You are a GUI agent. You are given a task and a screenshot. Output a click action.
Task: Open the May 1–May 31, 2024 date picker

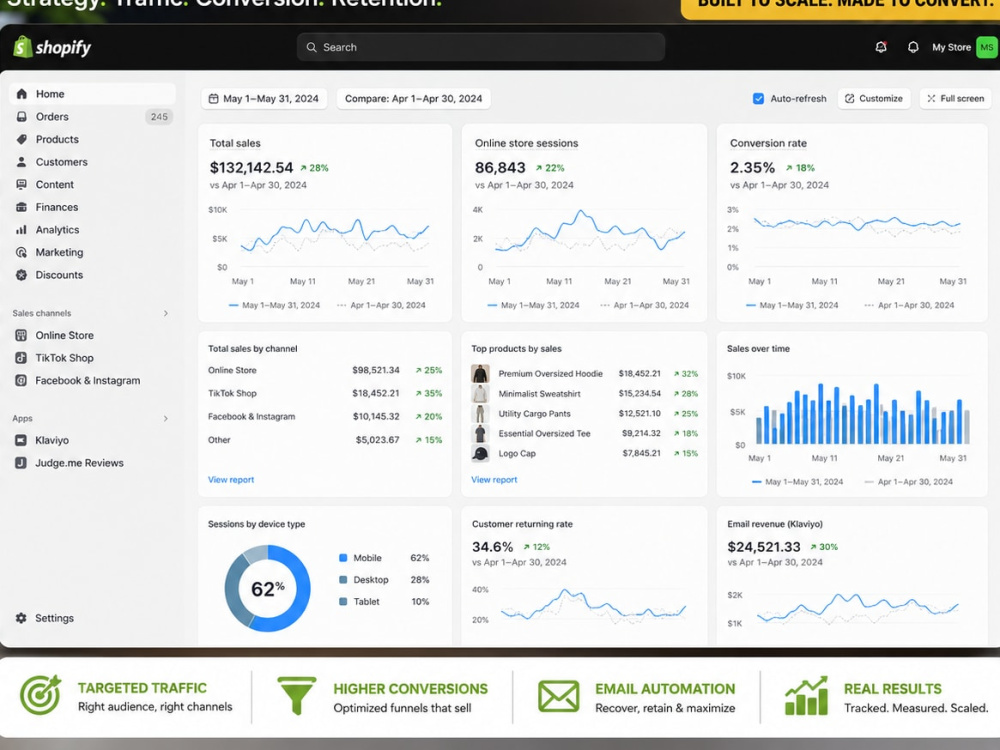click(x=265, y=99)
